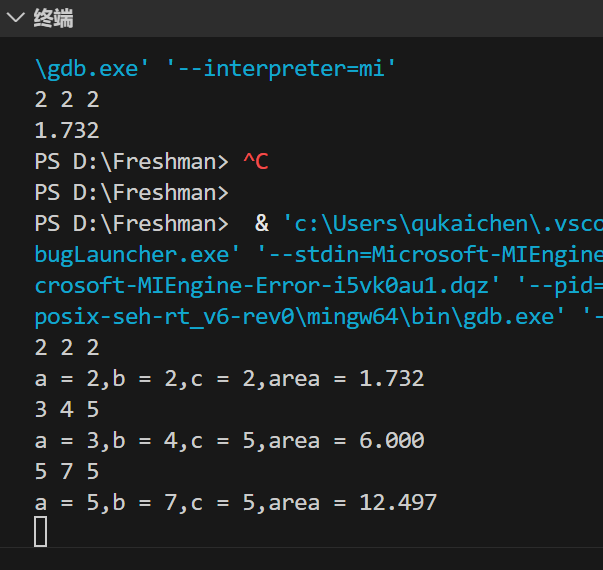
Task: Click the input line 3 4 5
Action: tap(67, 409)
